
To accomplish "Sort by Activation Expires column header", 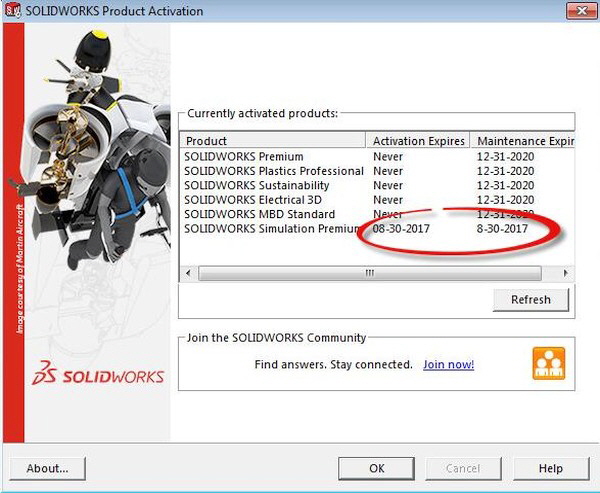I will pyautogui.click(x=418, y=140).
